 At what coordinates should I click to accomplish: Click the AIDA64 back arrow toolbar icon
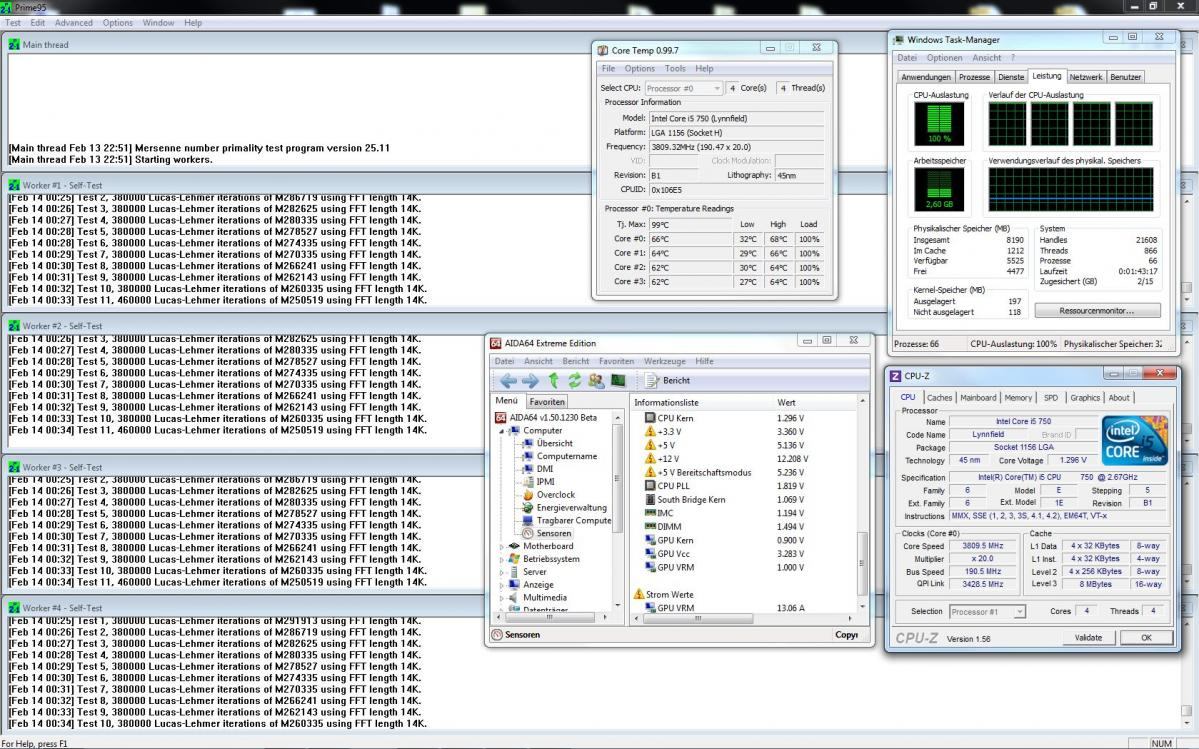[508, 380]
